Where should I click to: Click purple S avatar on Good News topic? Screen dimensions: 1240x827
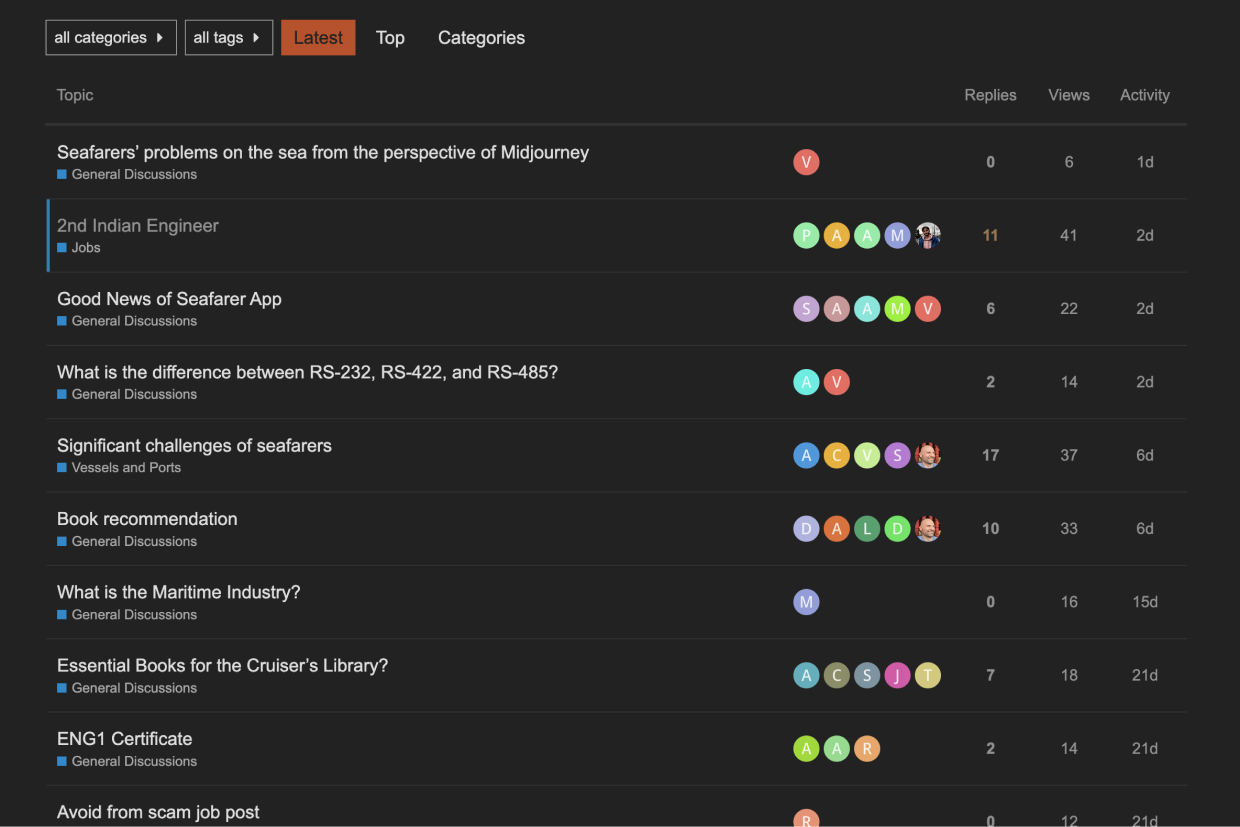point(806,309)
